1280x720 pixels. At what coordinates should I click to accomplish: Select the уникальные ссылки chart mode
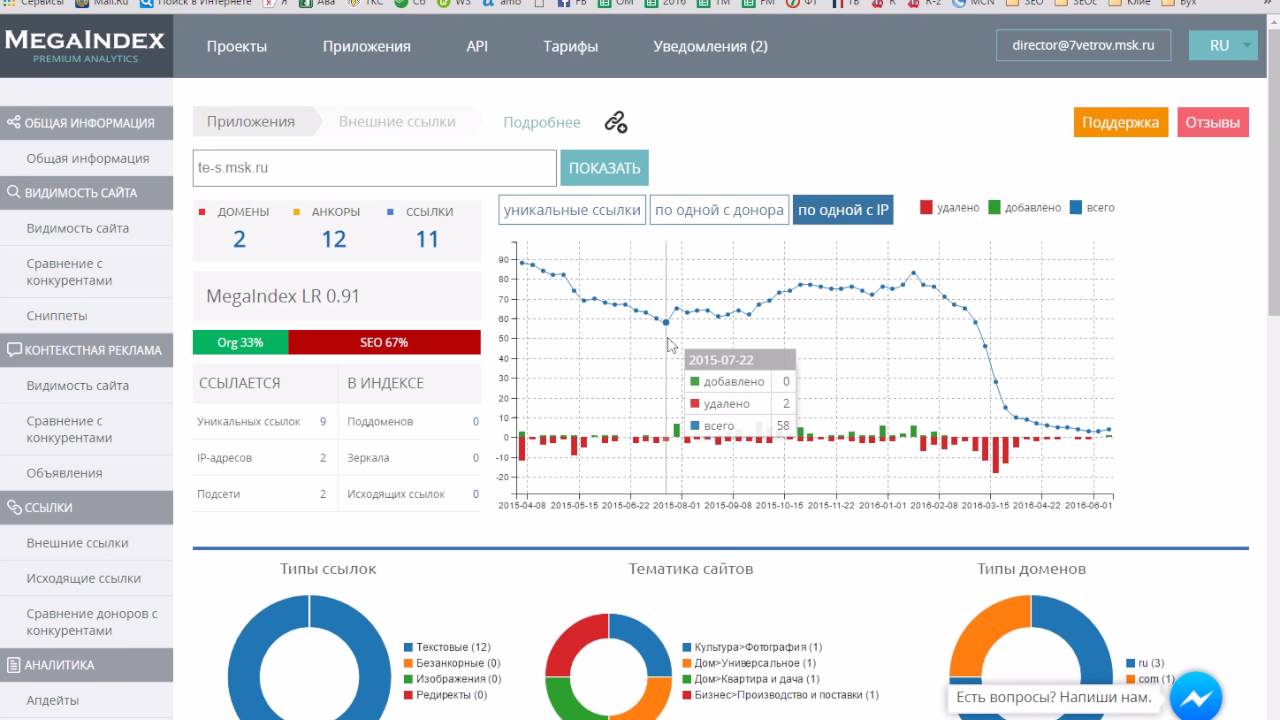[572, 210]
